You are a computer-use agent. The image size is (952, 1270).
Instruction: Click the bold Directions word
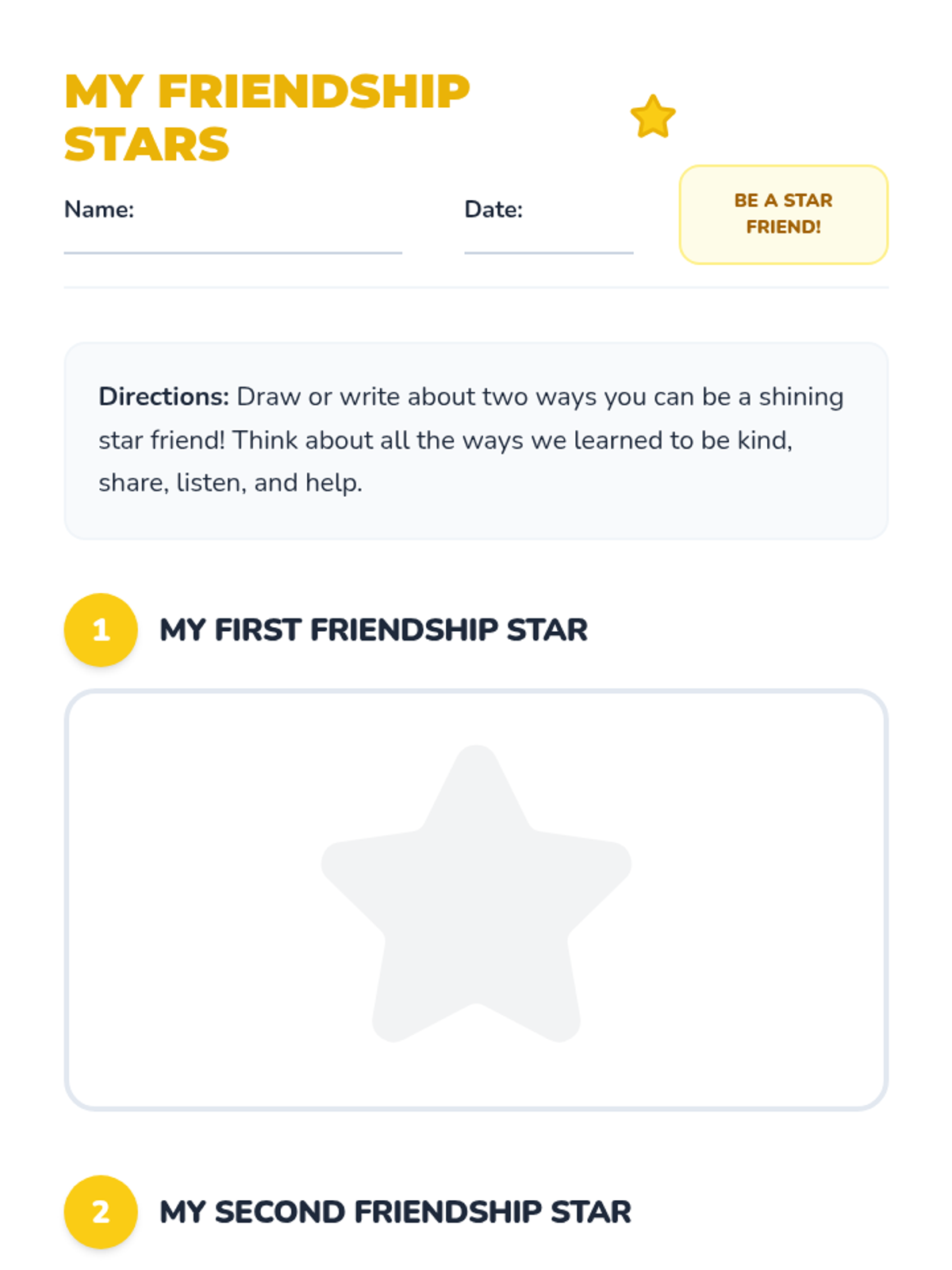point(163,396)
